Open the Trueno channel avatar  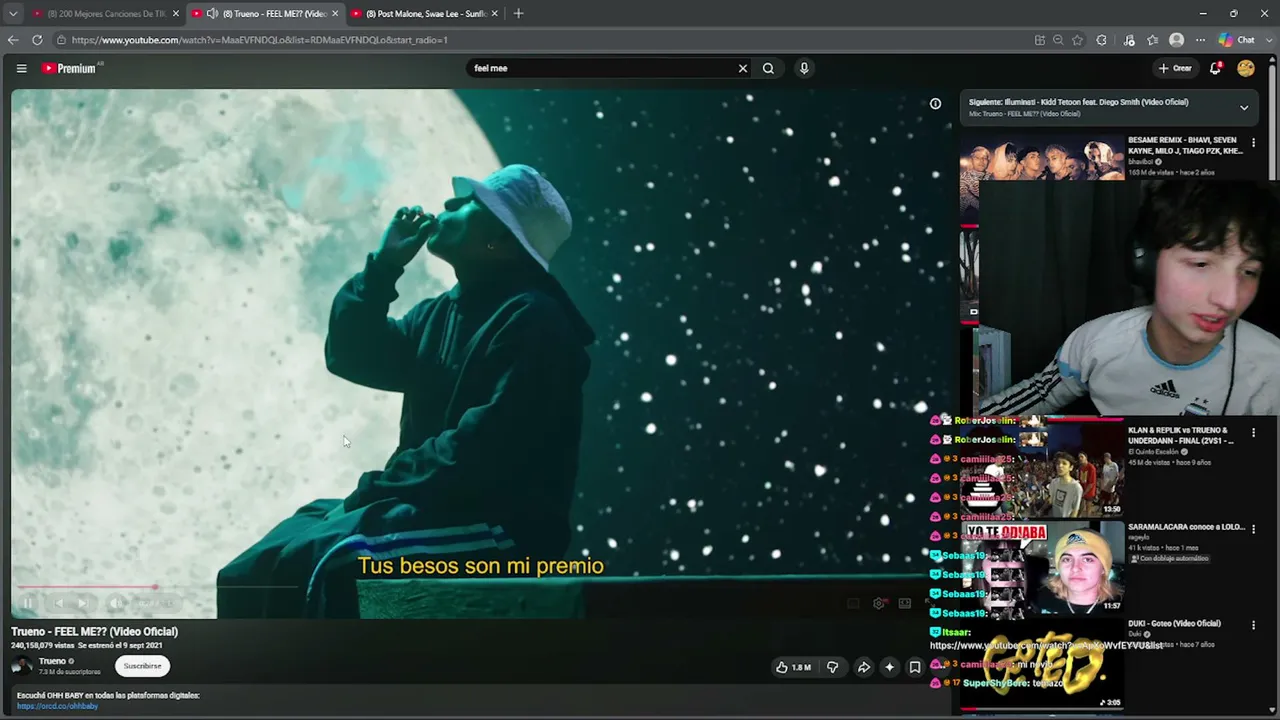[x=21, y=666]
